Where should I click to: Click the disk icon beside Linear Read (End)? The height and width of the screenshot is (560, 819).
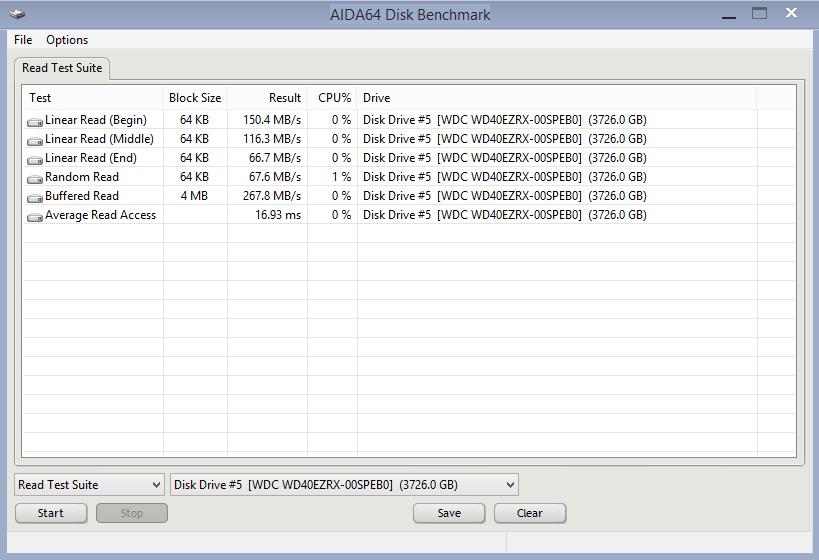(x=35, y=159)
